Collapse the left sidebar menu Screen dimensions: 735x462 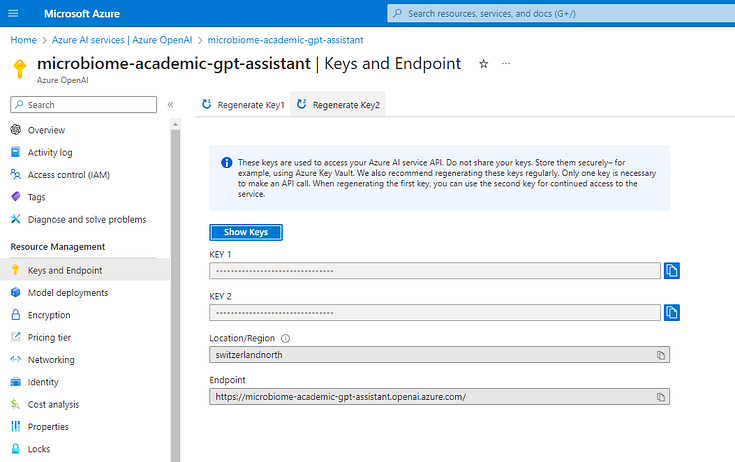click(x=170, y=104)
